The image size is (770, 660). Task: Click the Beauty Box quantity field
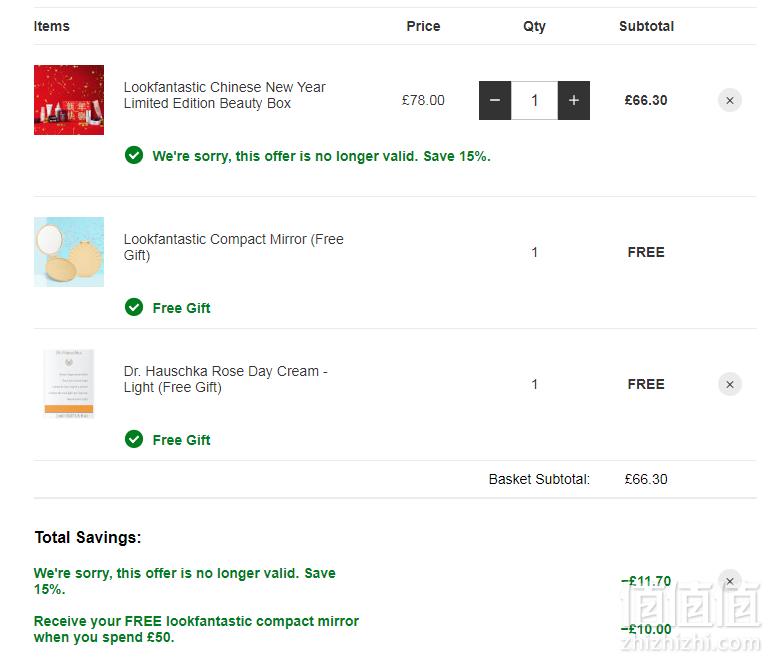[534, 100]
